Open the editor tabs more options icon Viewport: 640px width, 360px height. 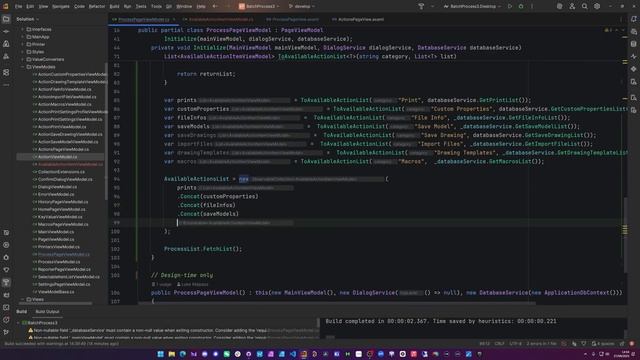[621, 19]
